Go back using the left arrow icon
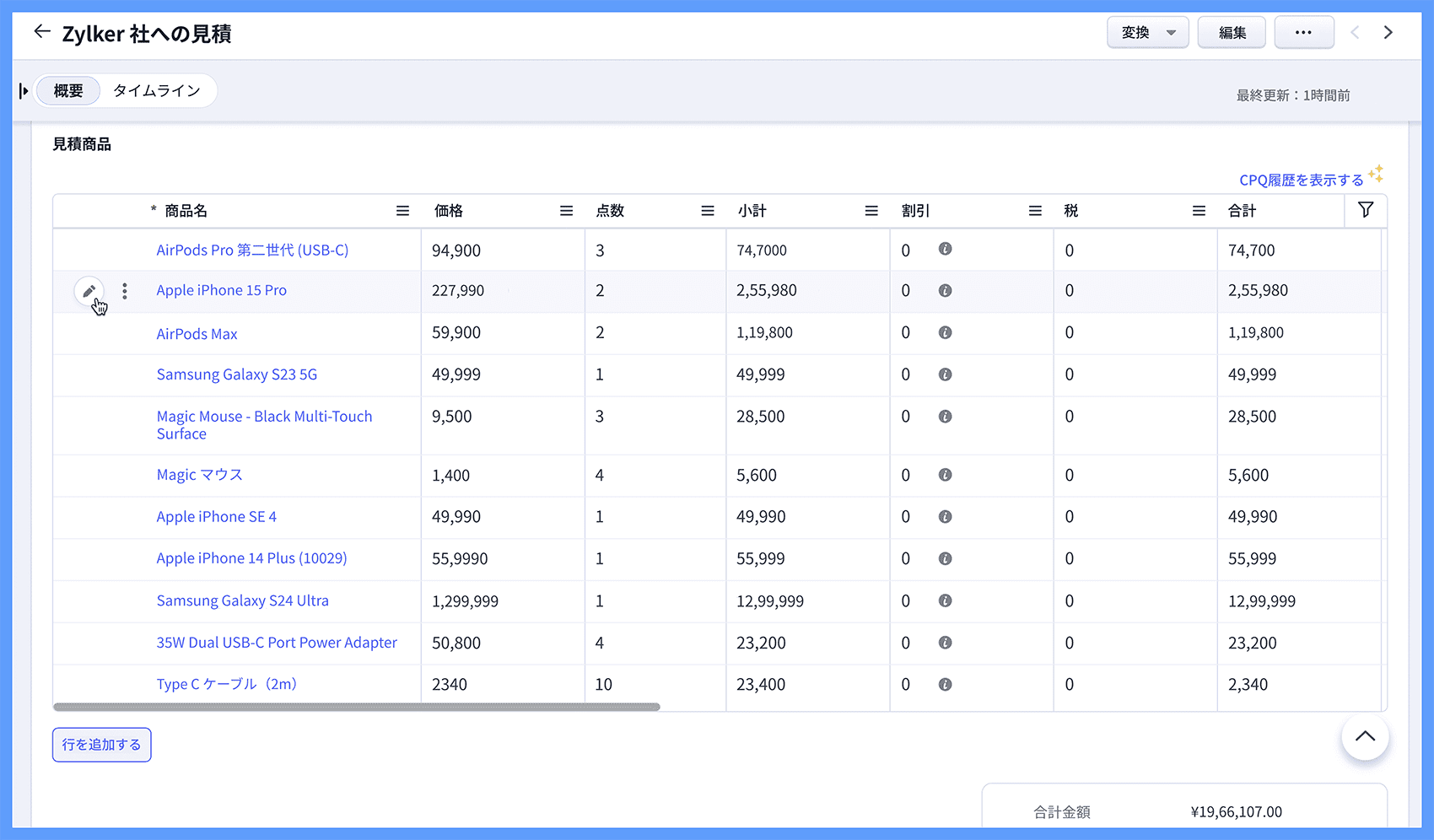The width and height of the screenshot is (1434, 840). [x=41, y=32]
